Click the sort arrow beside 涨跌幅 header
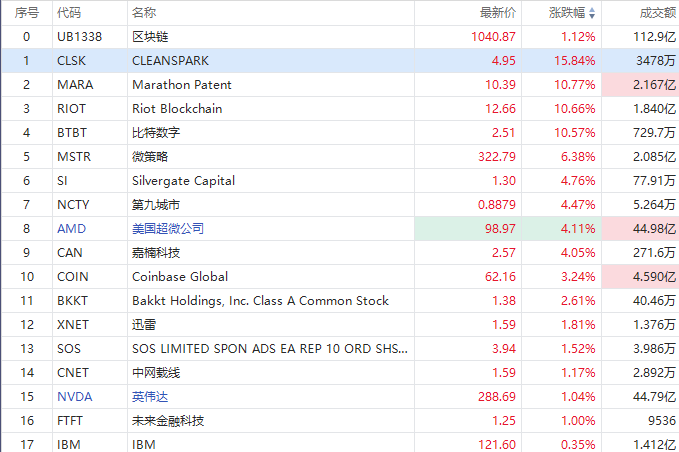Screen dimensions: 679x452 [593, 14]
